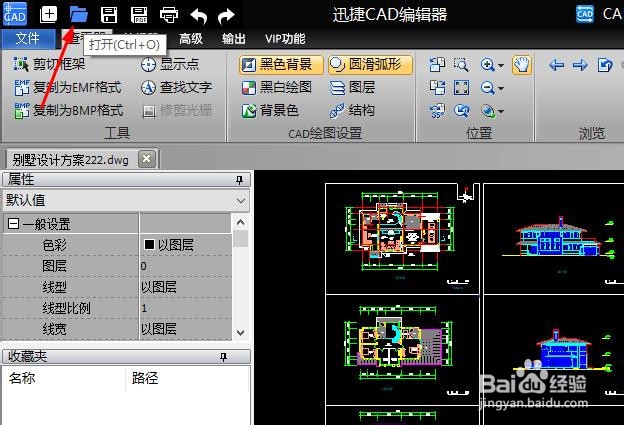Click the new file icon

coord(49,14)
